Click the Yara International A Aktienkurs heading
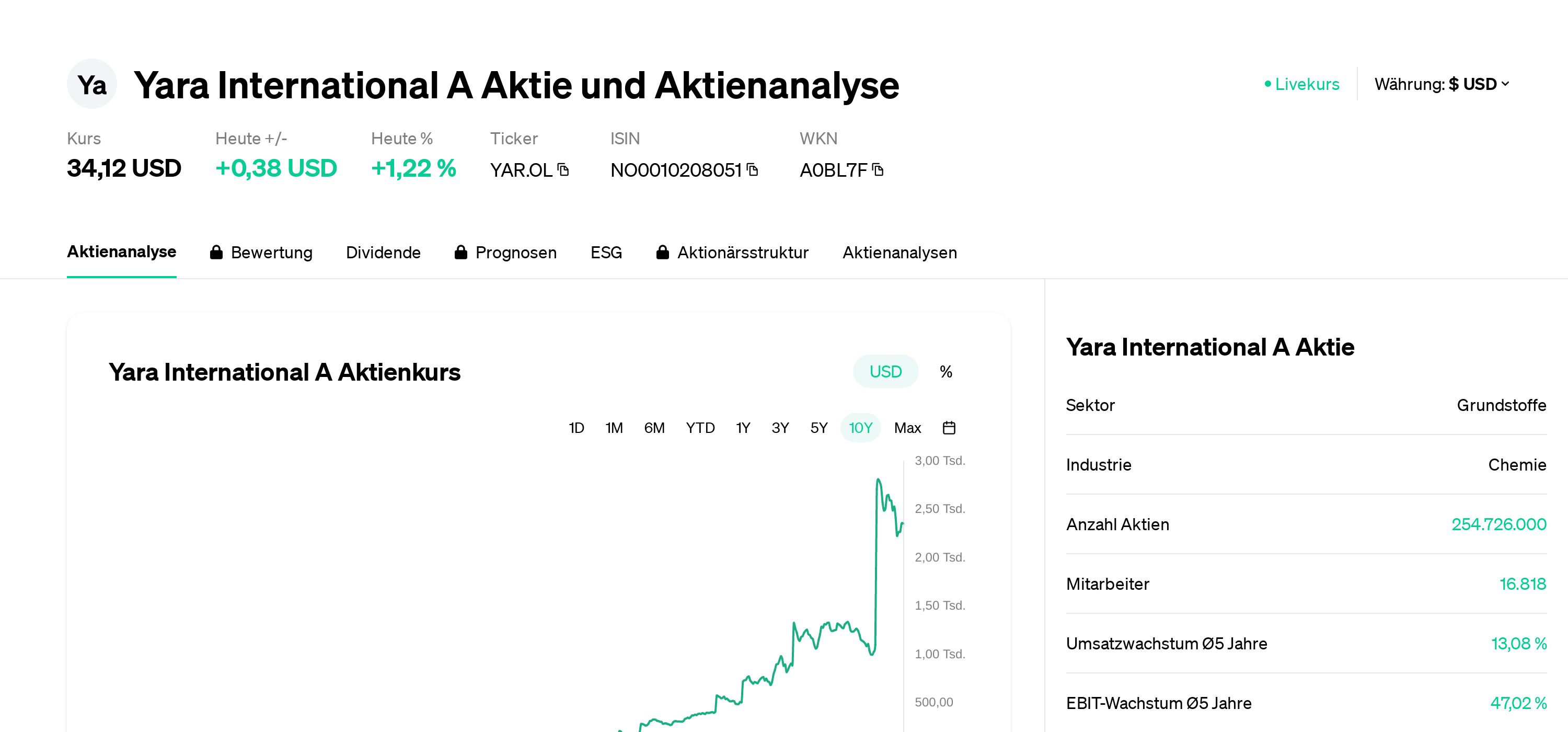Image resolution: width=1568 pixels, height=732 pixels. point(284,372)
